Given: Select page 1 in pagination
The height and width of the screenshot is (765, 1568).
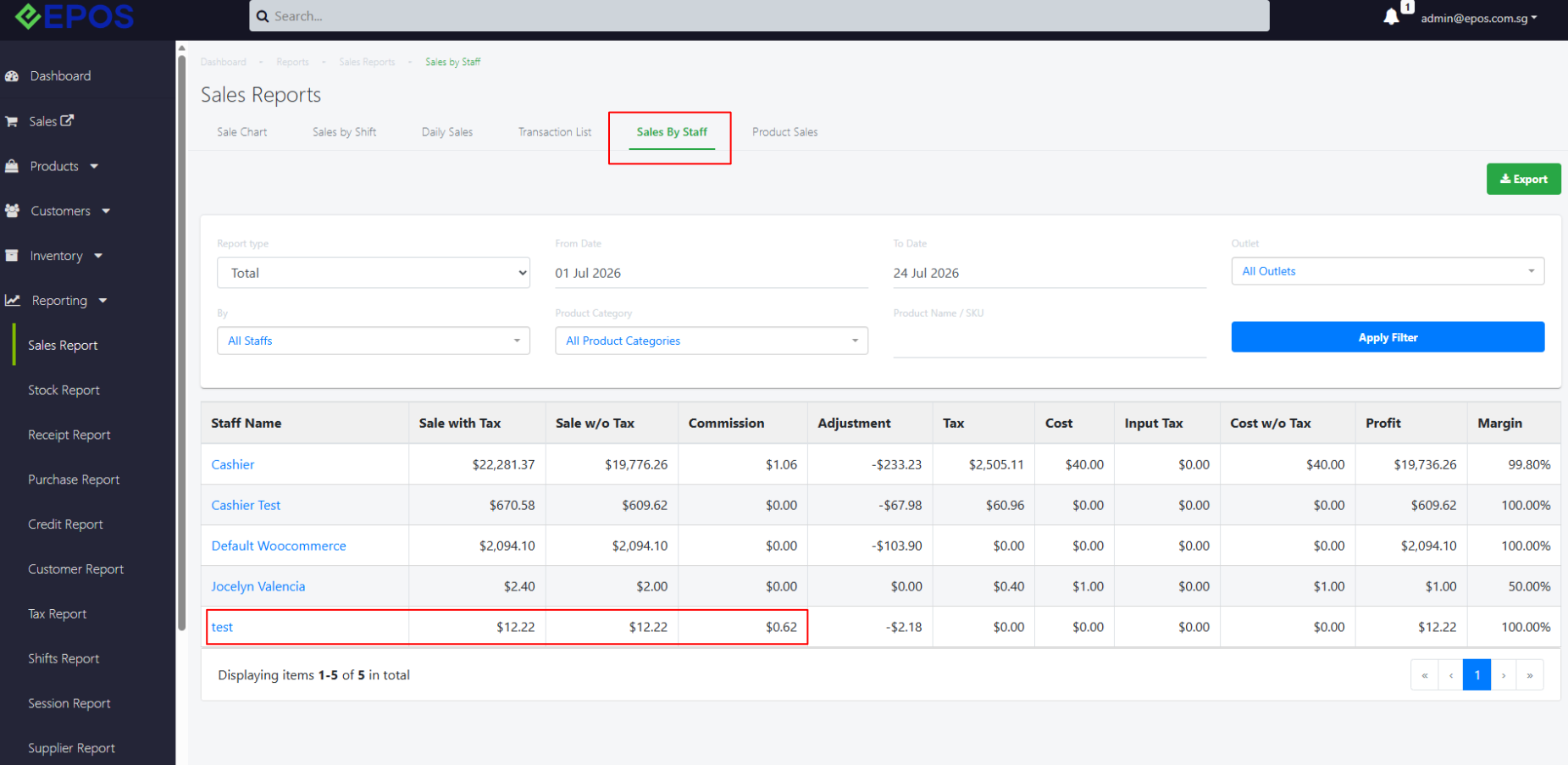Looking at the screenshot, I should pyautogui.click(x=1477, y=675).
